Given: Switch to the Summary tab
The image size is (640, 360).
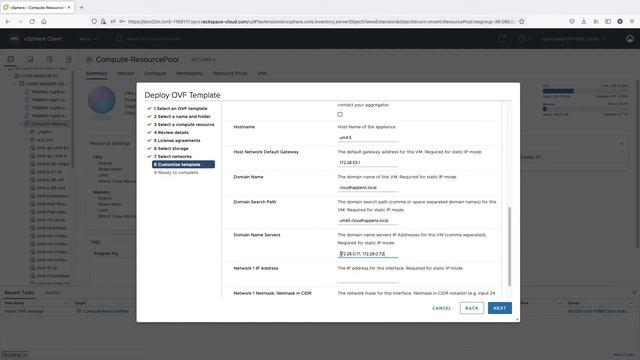Looking at the screenshot, I should [x=96, y=73].
